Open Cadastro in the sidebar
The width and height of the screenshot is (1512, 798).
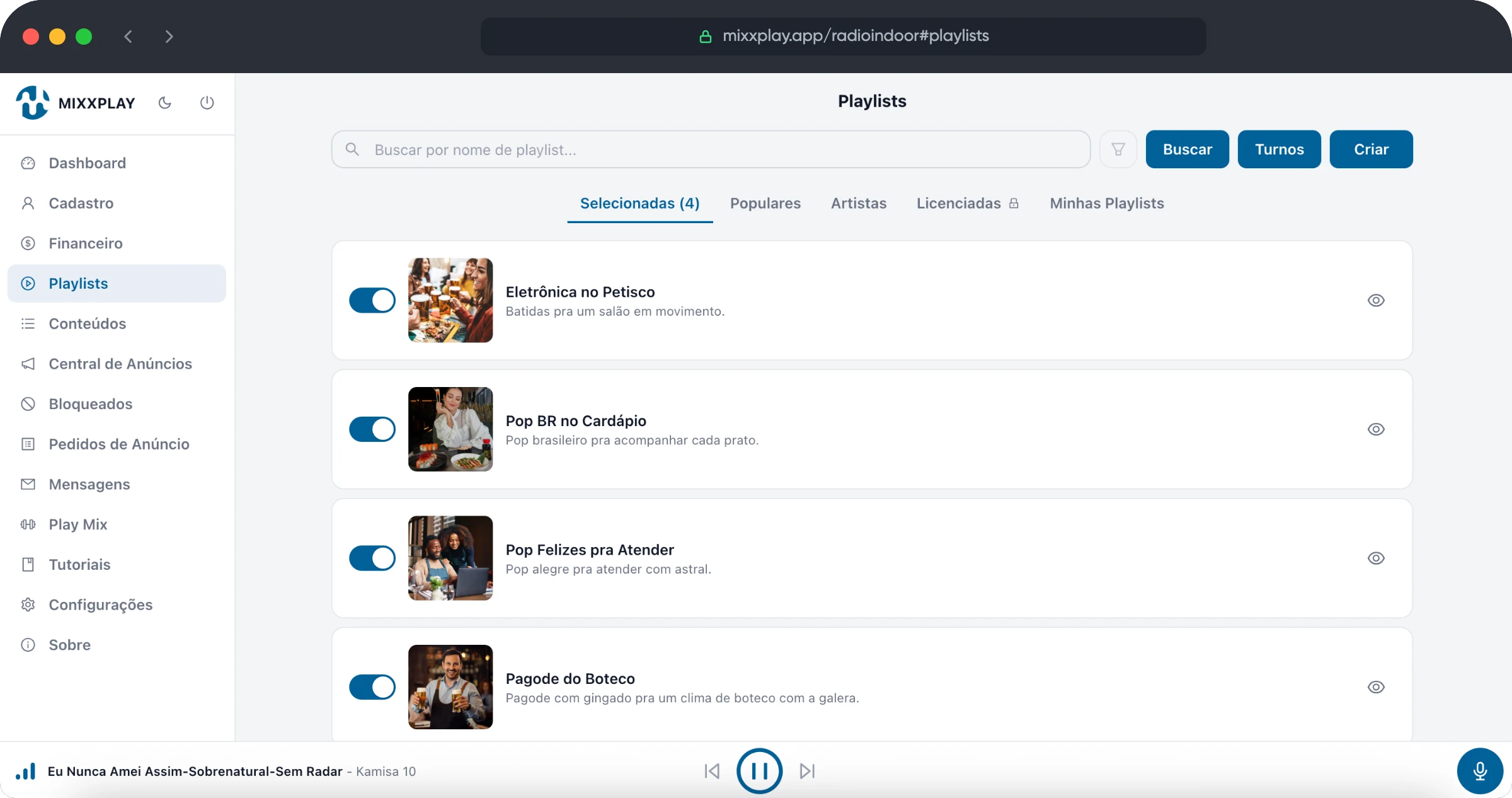pos(117,203)
